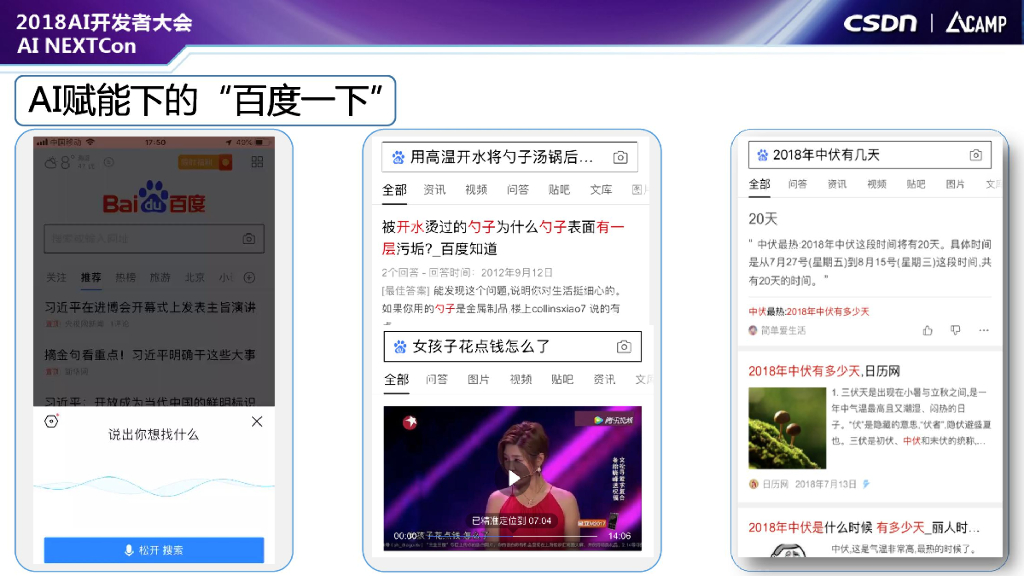Close the voice search panel with the X
This screenshot has width=1024, height=576.
[257, 421]
